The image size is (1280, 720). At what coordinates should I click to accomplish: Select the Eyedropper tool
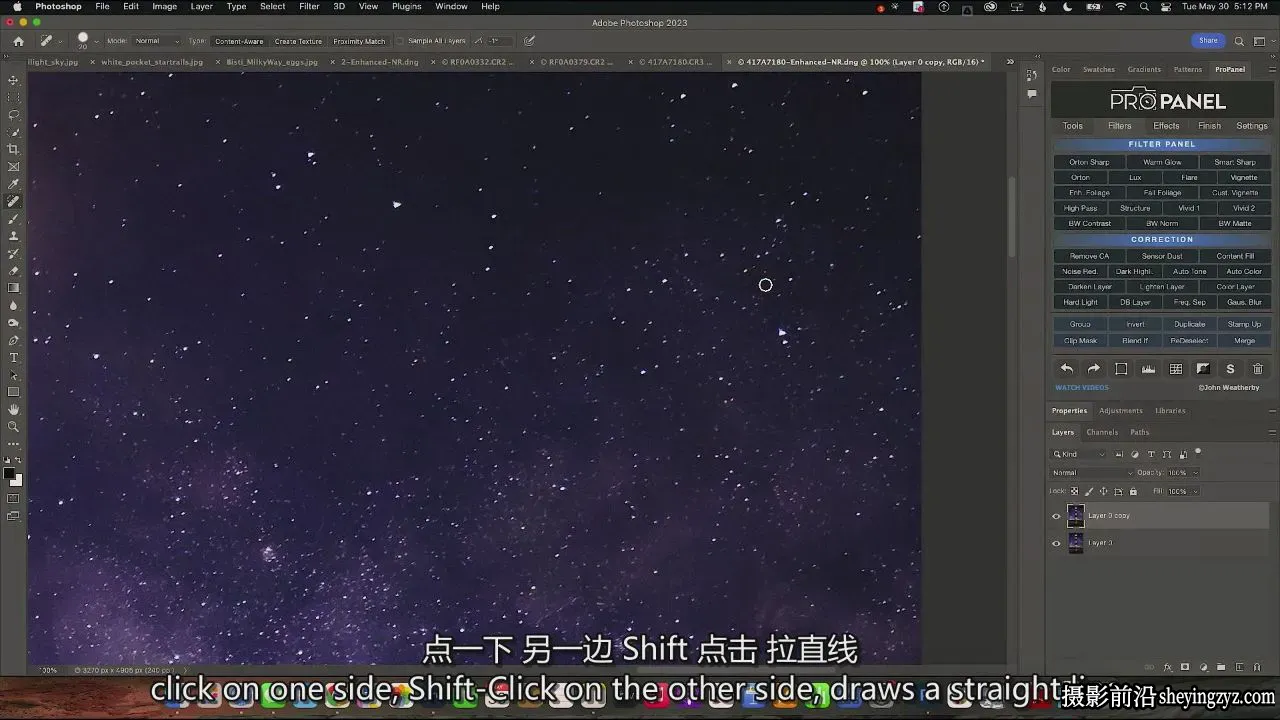coord(13,184)
